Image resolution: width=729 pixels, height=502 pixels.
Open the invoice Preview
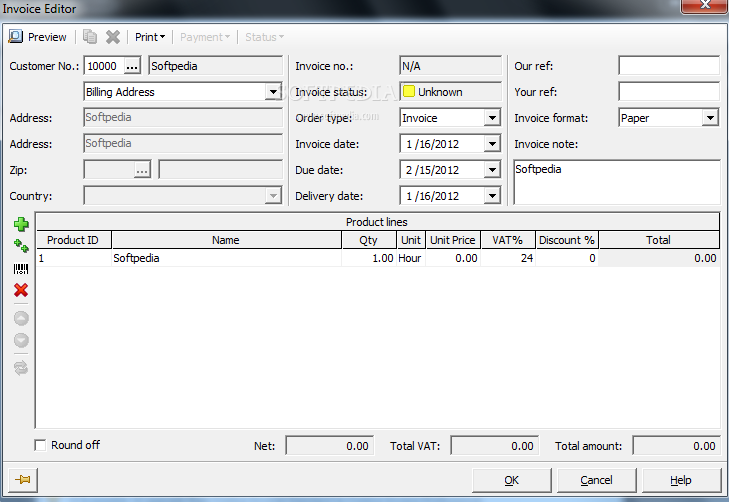pyautogui.click(x=38, y=37)
